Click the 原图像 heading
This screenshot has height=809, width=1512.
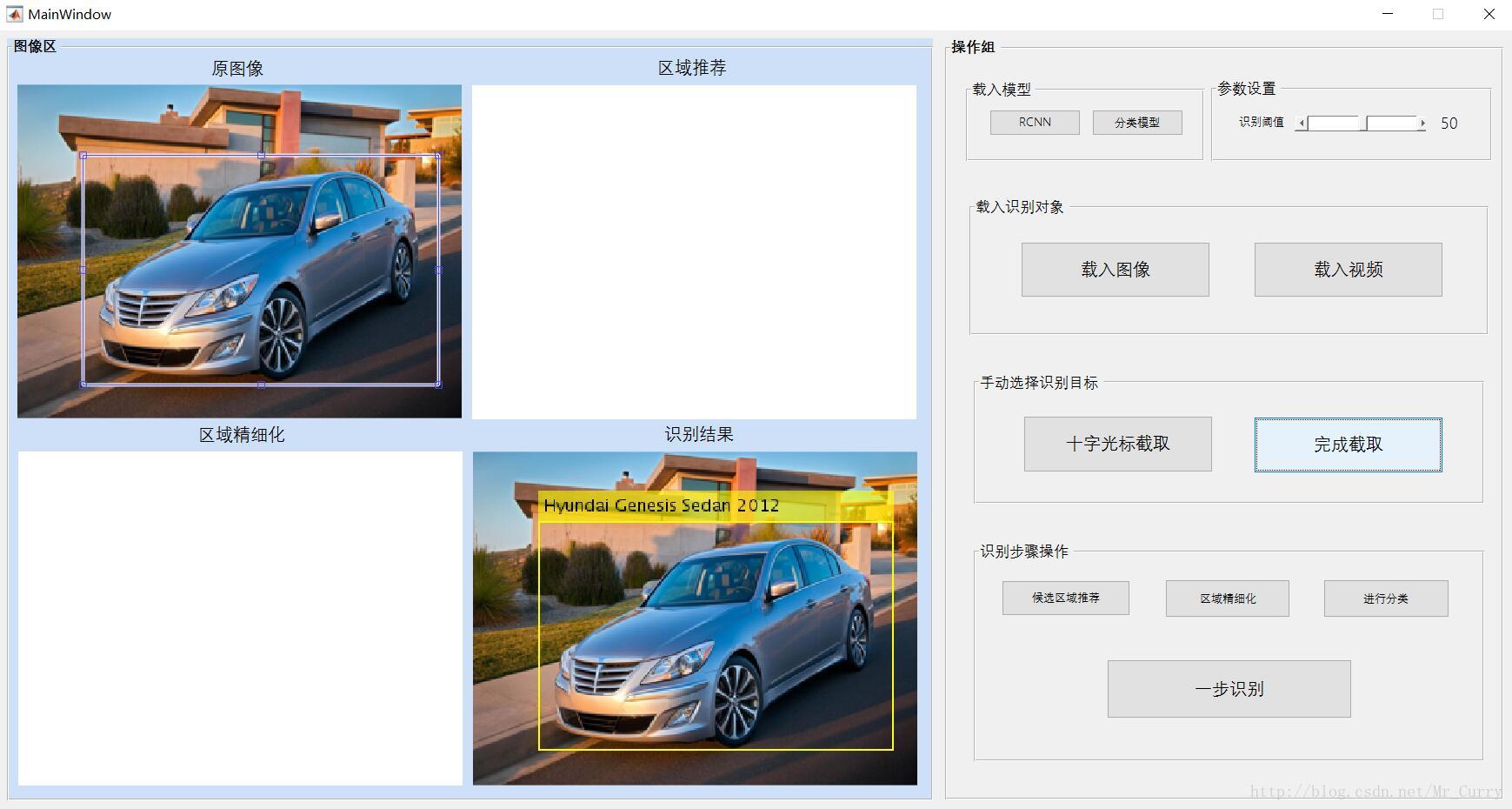[237, 69]
